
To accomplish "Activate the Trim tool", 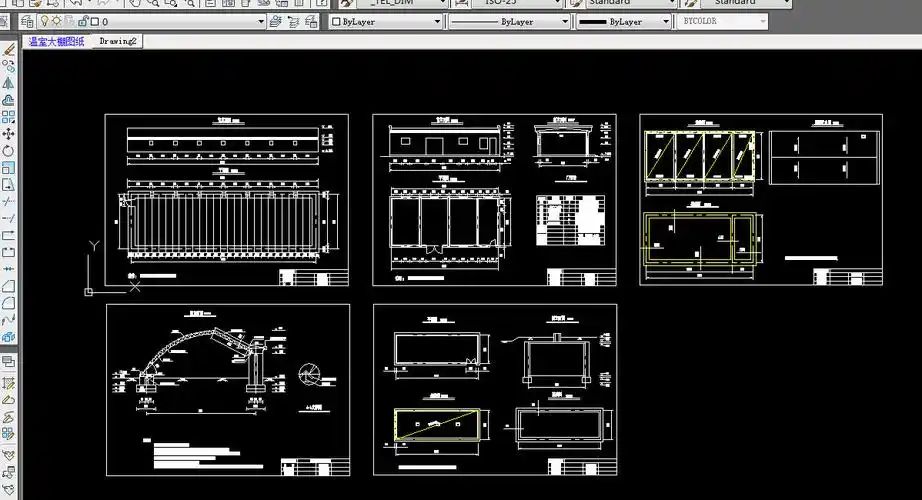I will click(9, 201).
